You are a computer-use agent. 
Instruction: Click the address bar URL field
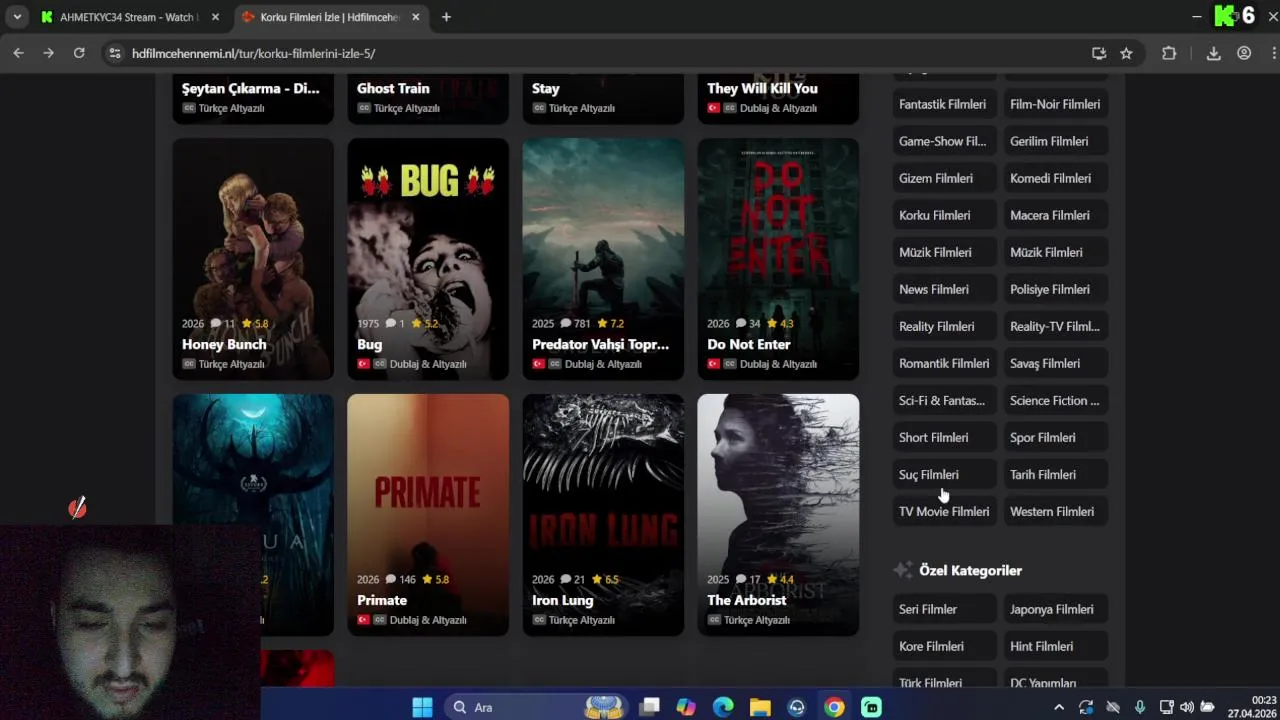pyautogui.click(x=600, y=53)
